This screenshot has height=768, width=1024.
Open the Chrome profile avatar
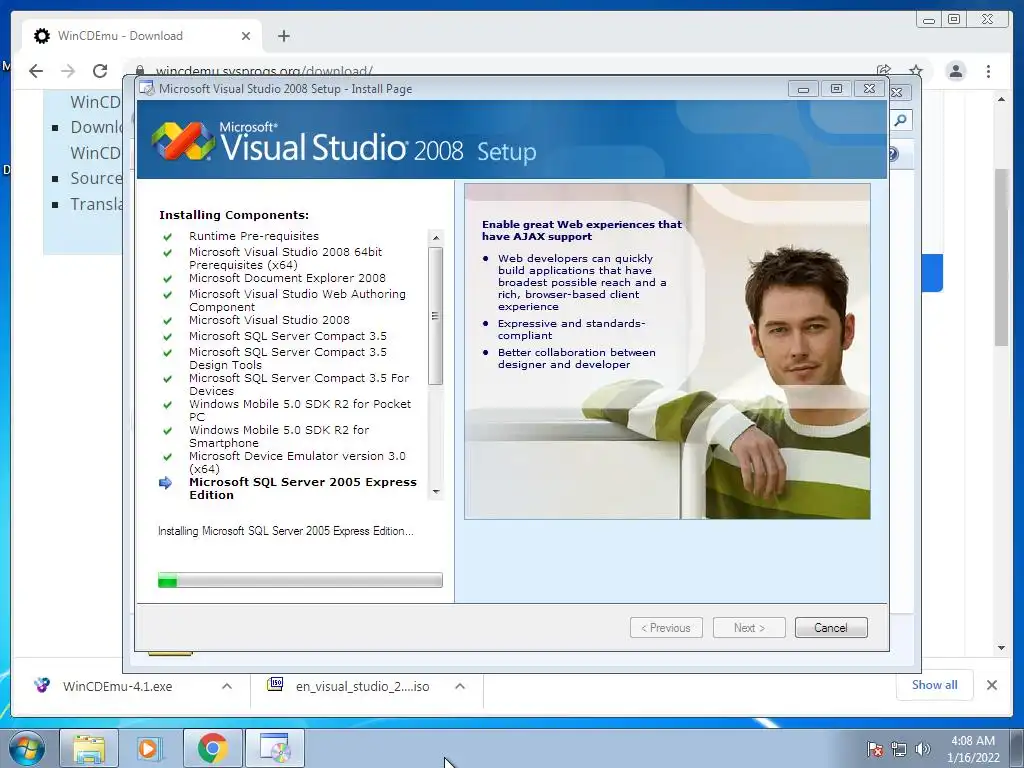pyautogui.click(x=956, y=71)
